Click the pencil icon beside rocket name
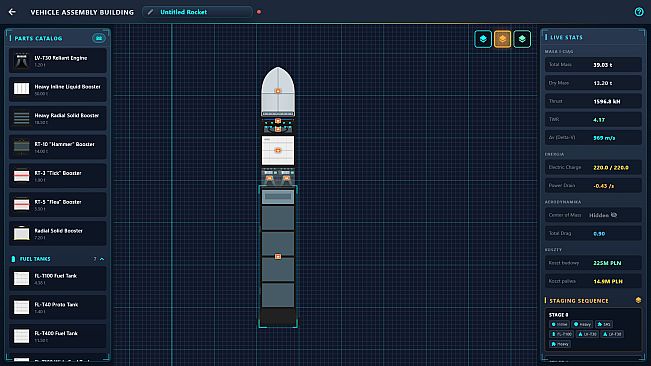The width and height of the screenshot is (651, 366). (151, 12)
